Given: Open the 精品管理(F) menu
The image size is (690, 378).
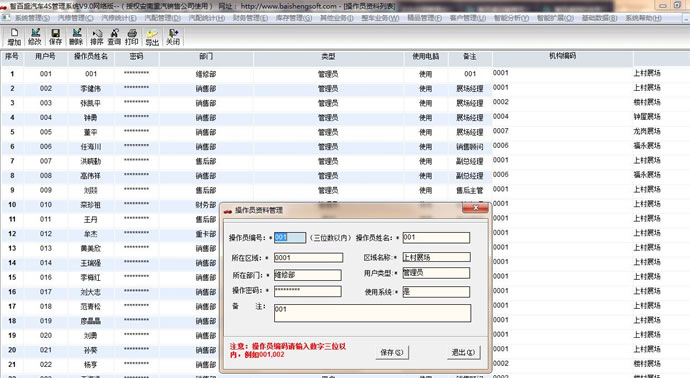Looking at the screenshot, I should click(x=424, y=18).
